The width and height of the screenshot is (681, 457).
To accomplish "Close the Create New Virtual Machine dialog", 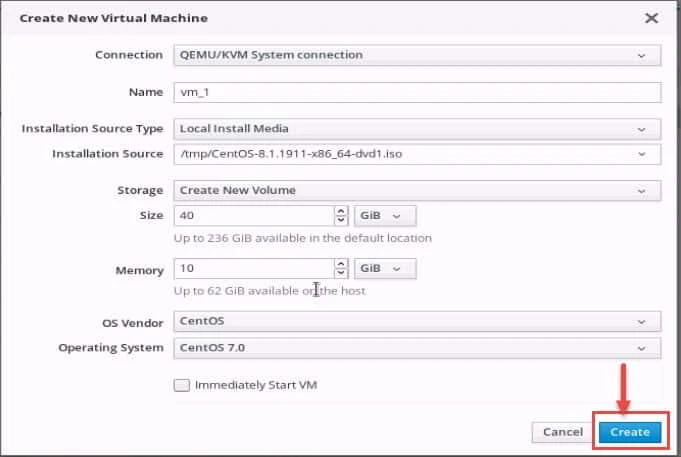I will 651,18.
